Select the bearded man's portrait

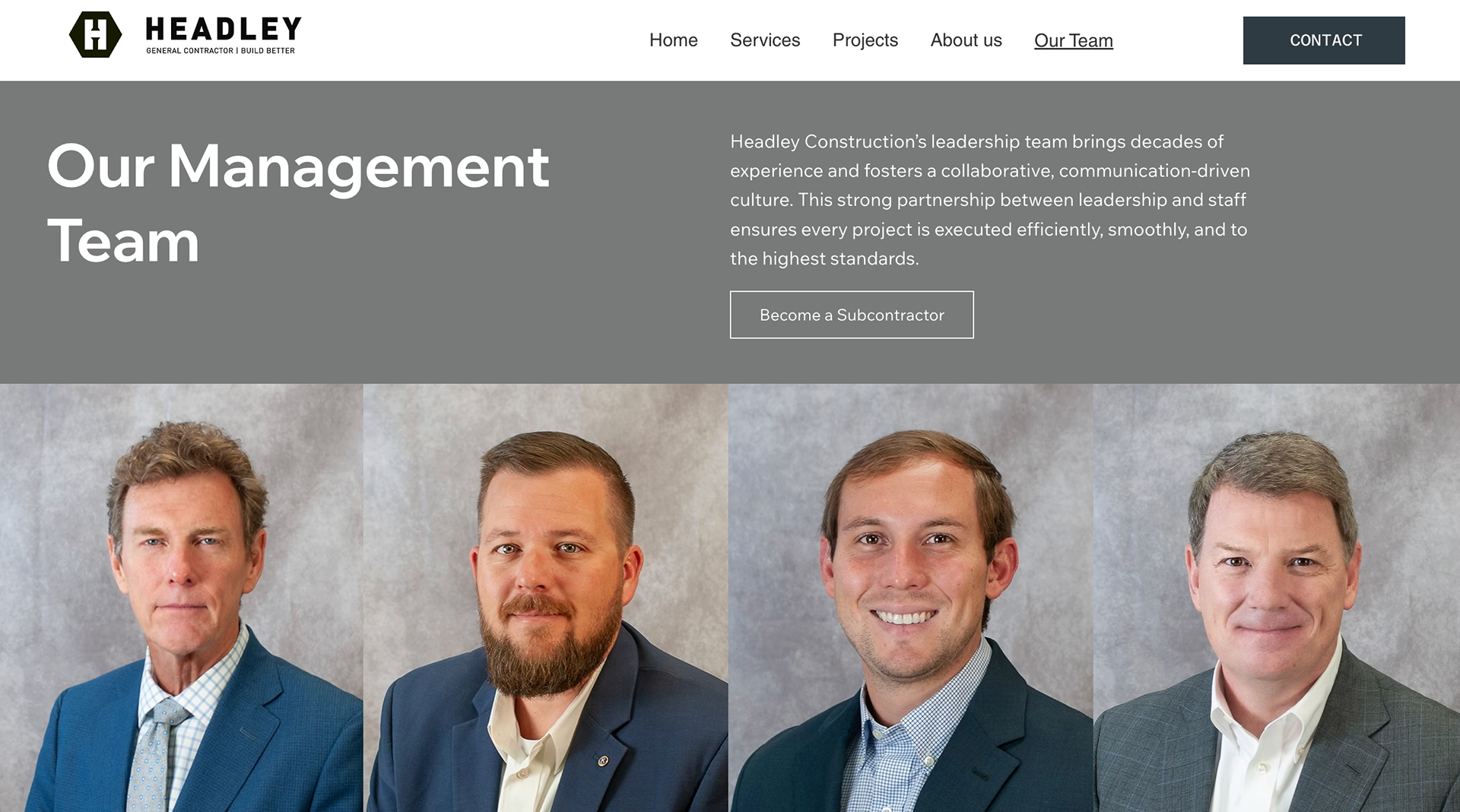pyautogui.click(x=545, y=598)
